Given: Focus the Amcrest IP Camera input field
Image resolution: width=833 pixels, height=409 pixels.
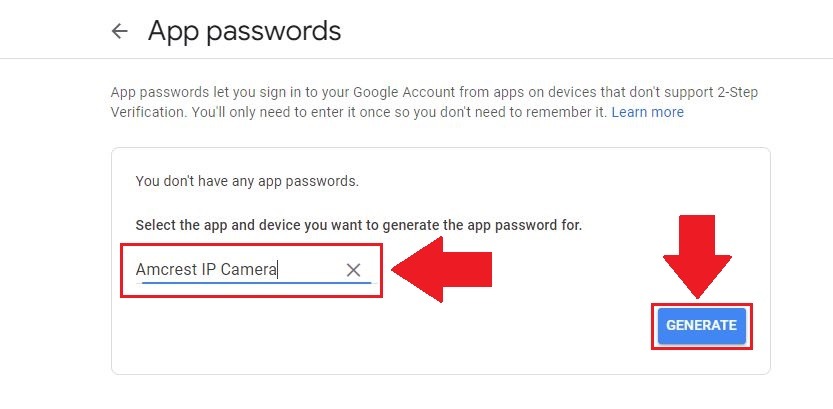Looking at the screenshot, I should pyautogui.click(x=240, y=269).
